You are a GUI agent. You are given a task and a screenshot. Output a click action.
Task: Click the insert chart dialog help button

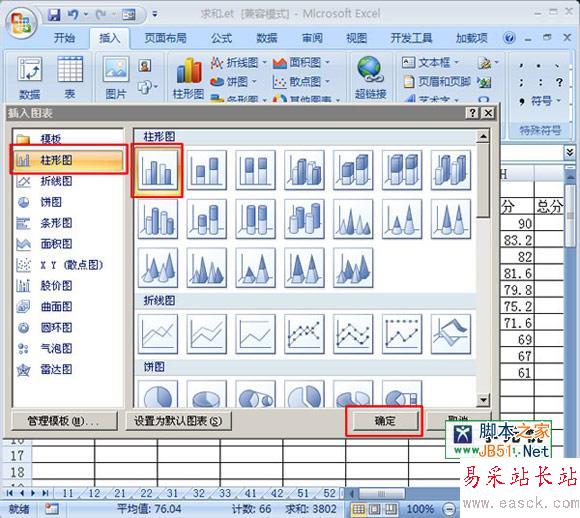[472, 113]
